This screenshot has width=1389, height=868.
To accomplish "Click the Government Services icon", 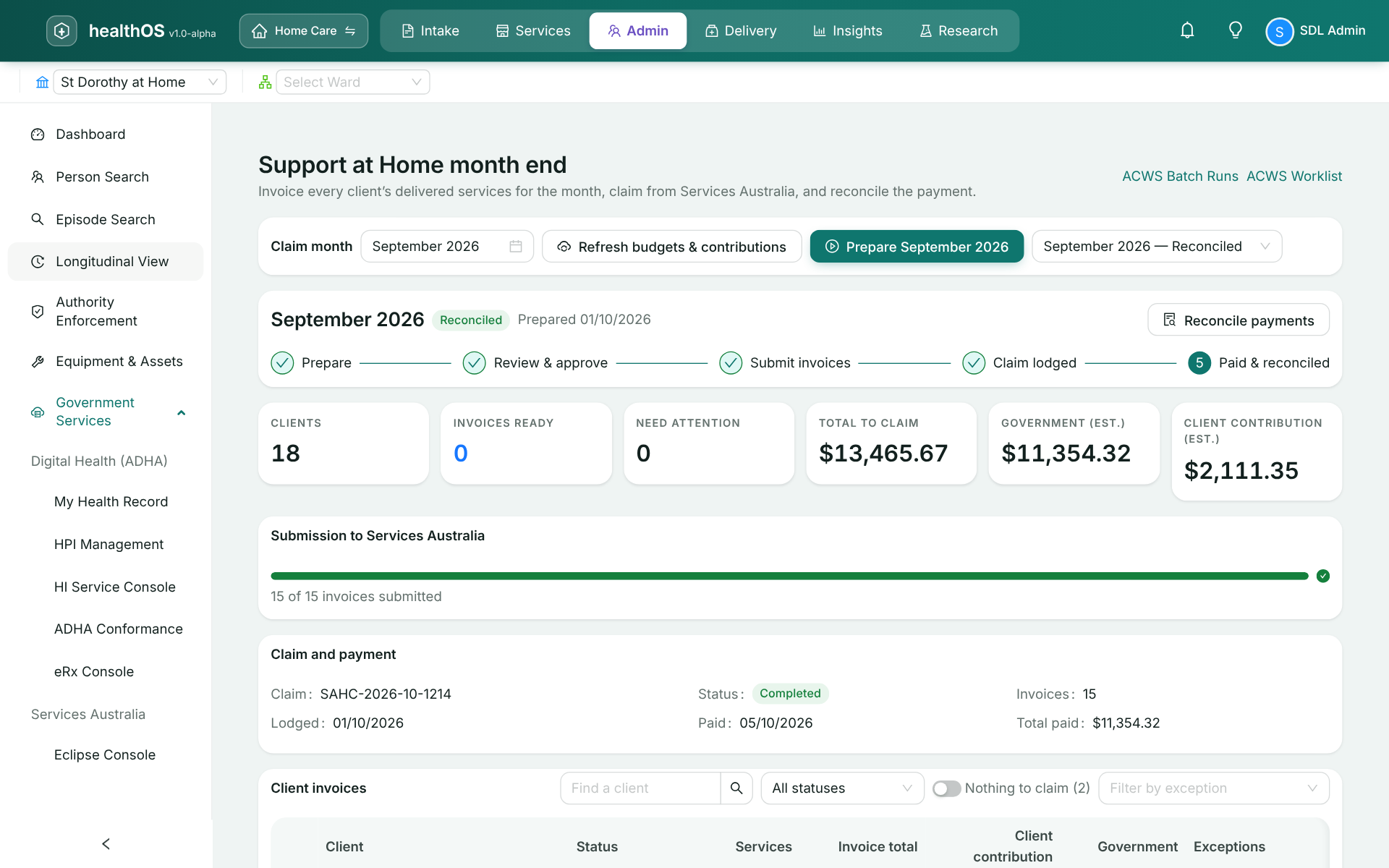I will (38, 412).
